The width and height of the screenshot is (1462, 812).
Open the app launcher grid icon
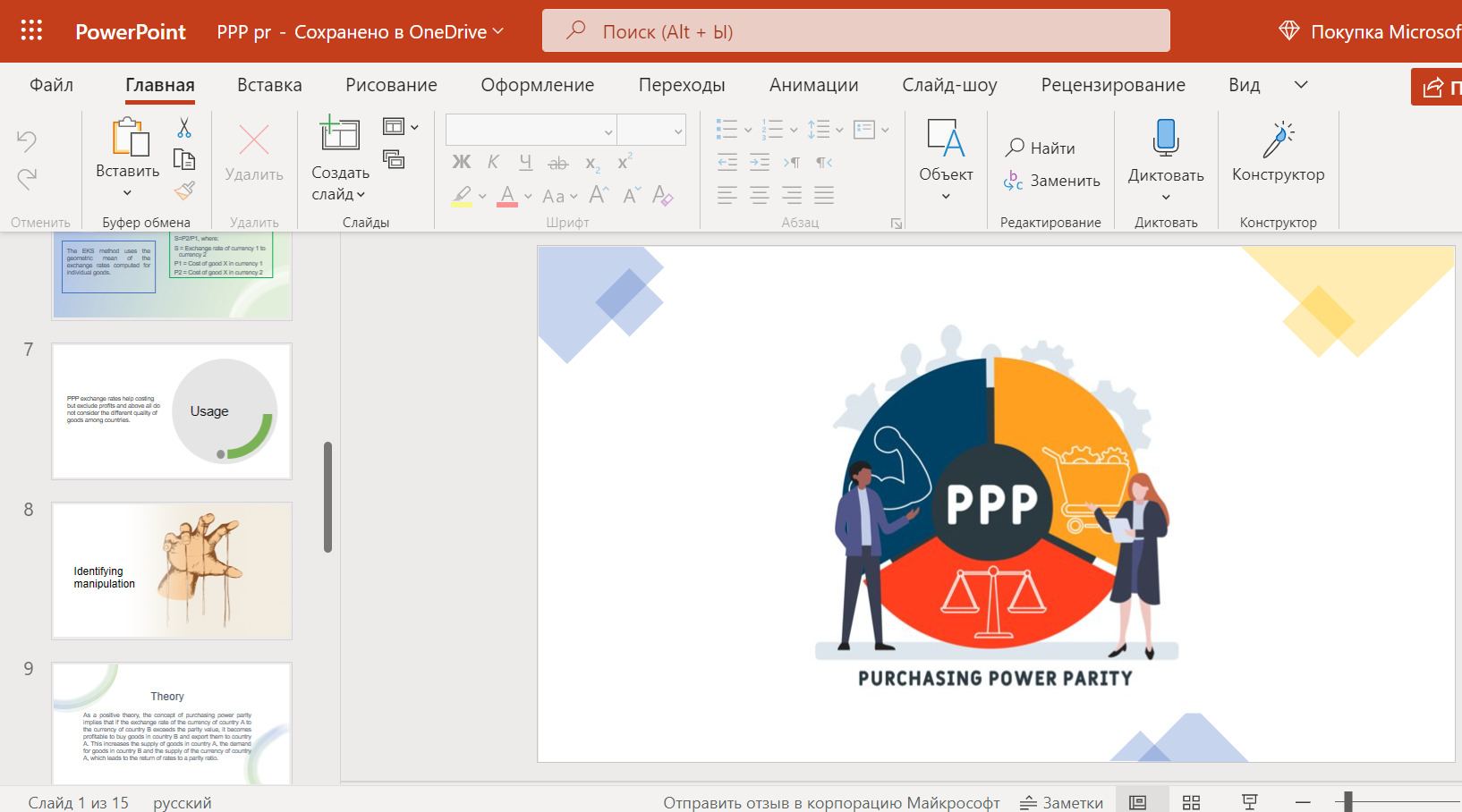(31, 31)
